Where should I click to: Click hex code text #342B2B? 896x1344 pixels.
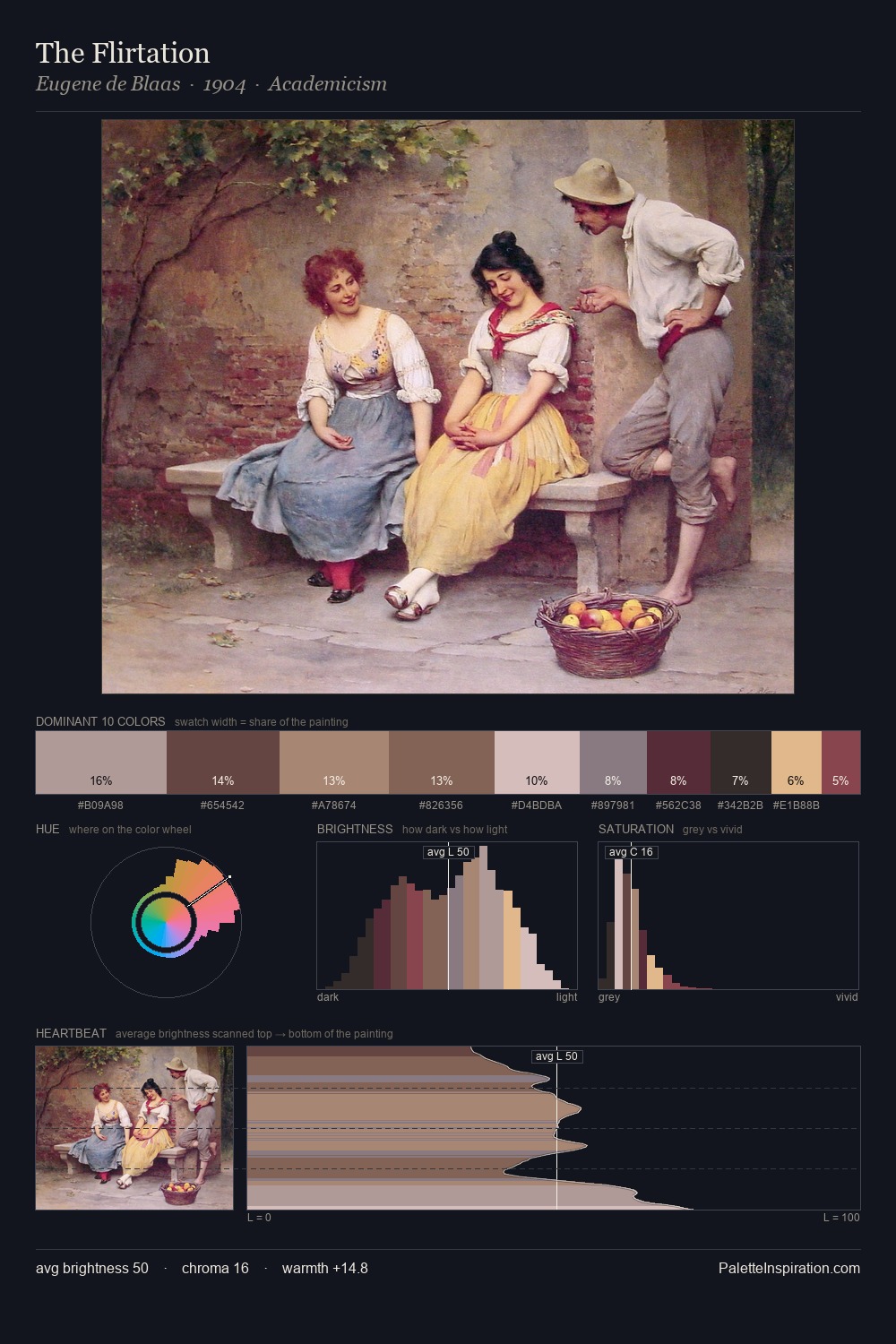pos(740,806)
